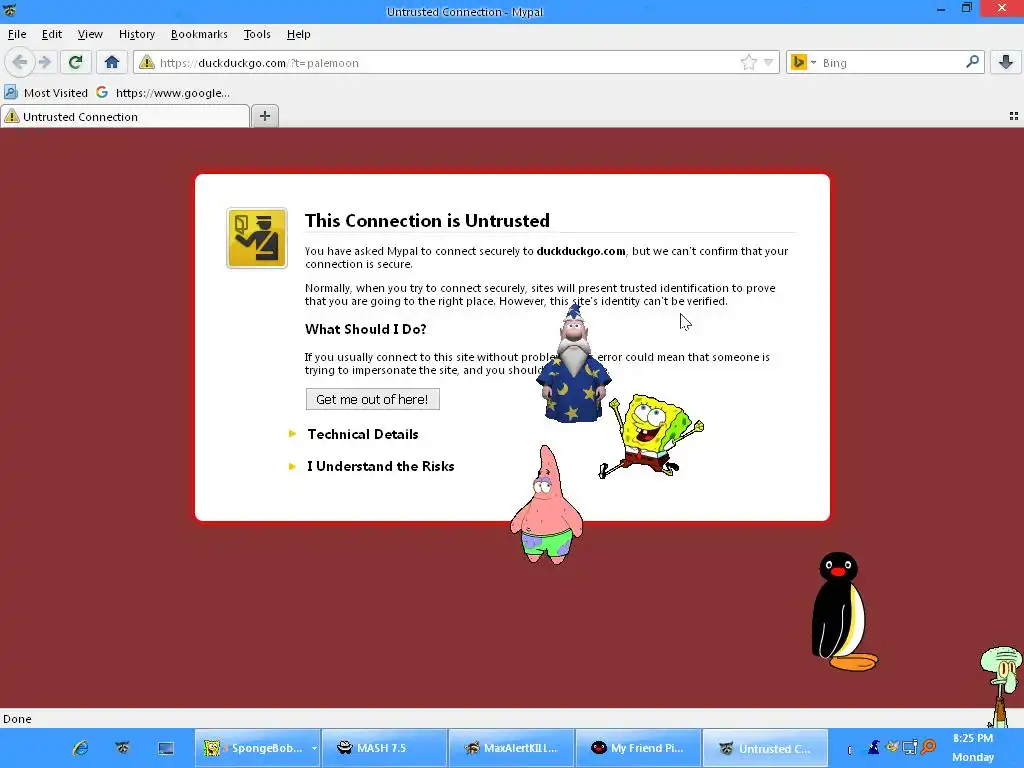
Task: Click the Patrick Star character
Action: tap(547, 506)
